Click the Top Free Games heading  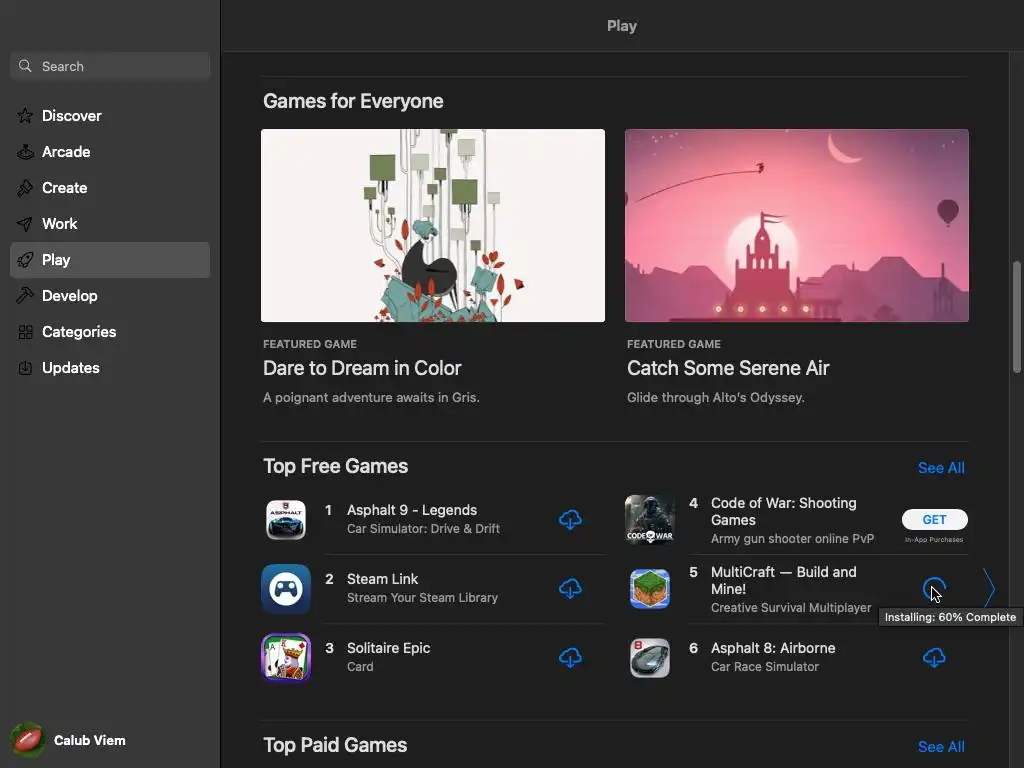[x=336, y=466]
